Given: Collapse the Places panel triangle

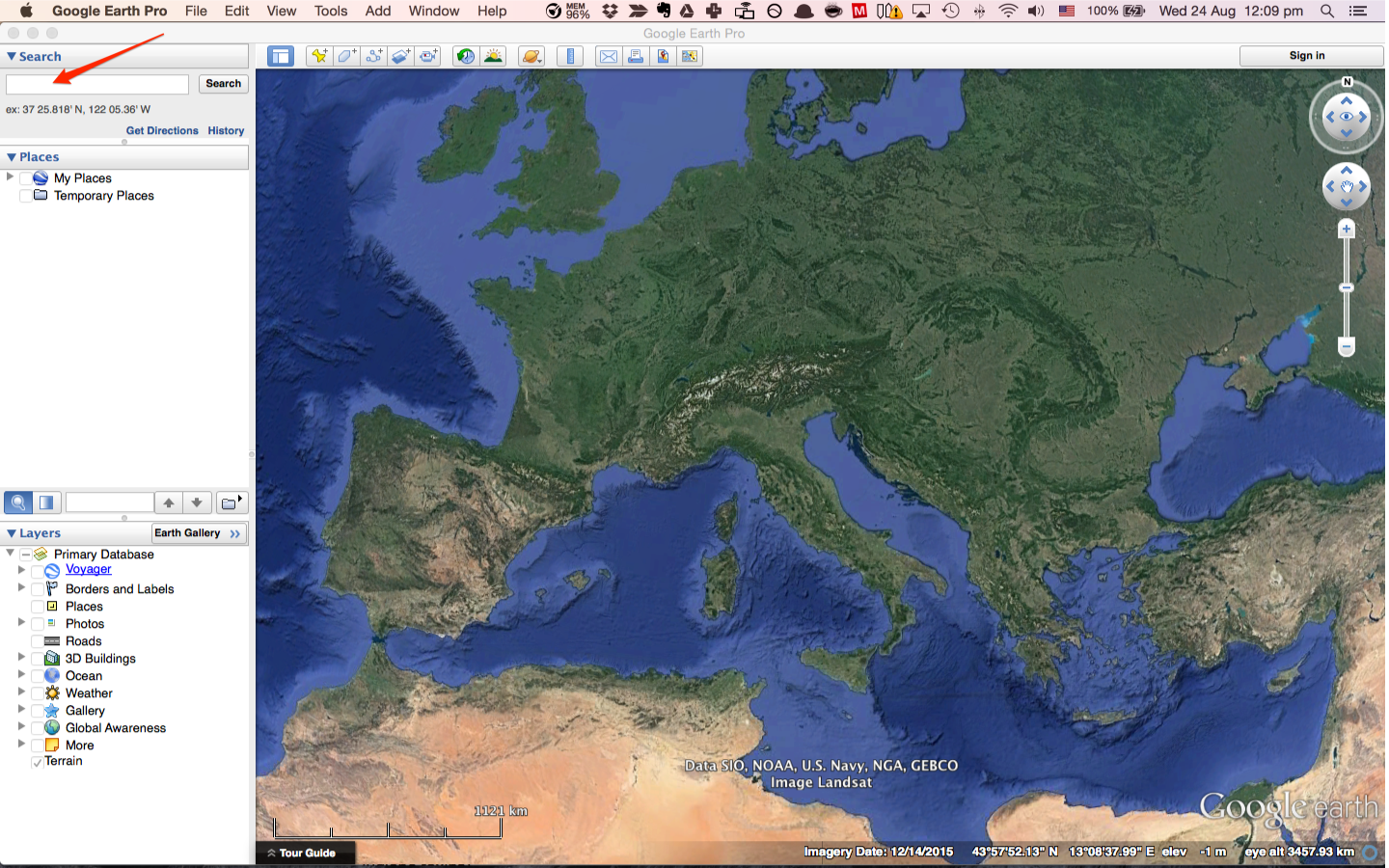Looking at the screenshot, I should pyautogui.click(x=12, y=157).
